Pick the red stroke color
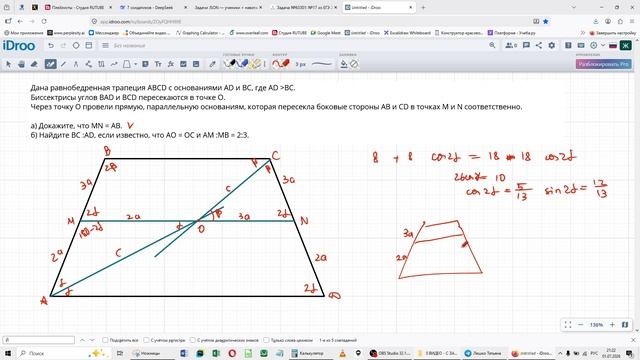640x360 pixels. 281,64
